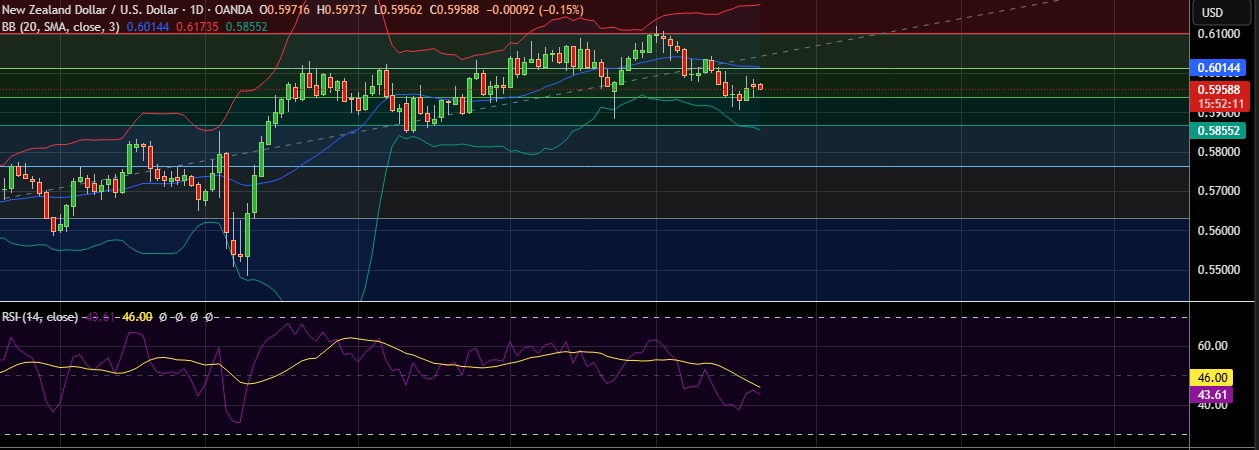Image resolution: width=1259 pixels, height=450 pixels.
Task: Click the blue 0.60144 price label on axis
Action: (1218, 68)
